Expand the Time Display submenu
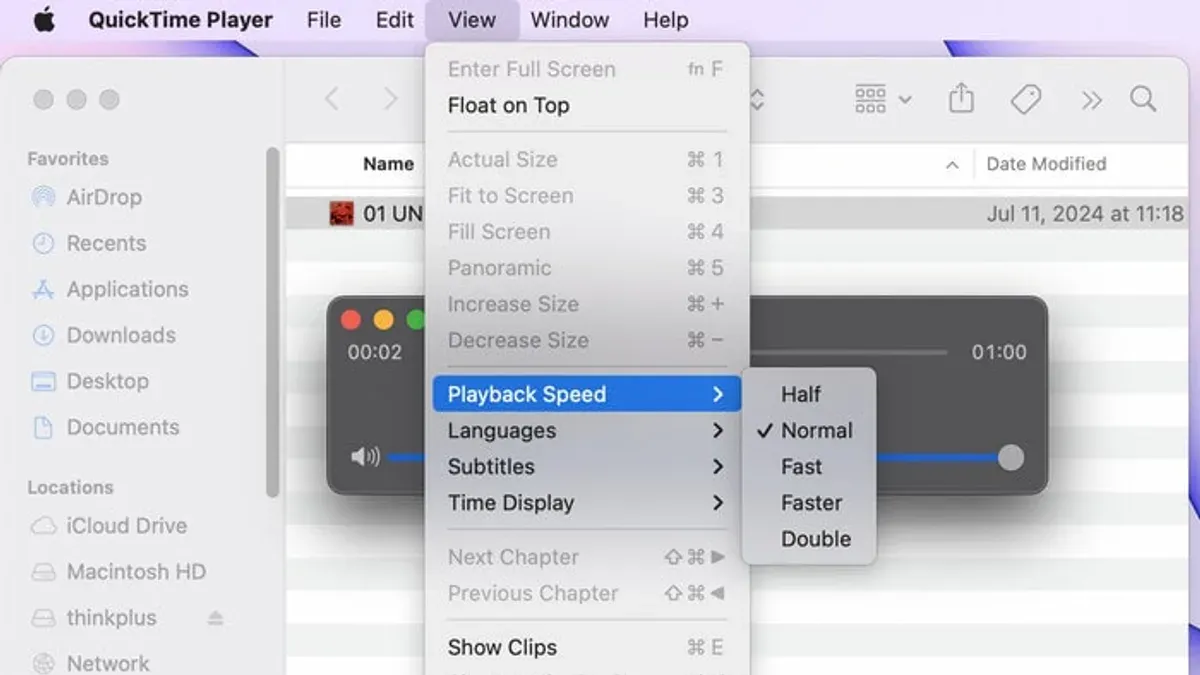1200x675 pixels. click(x=587, y=503)
